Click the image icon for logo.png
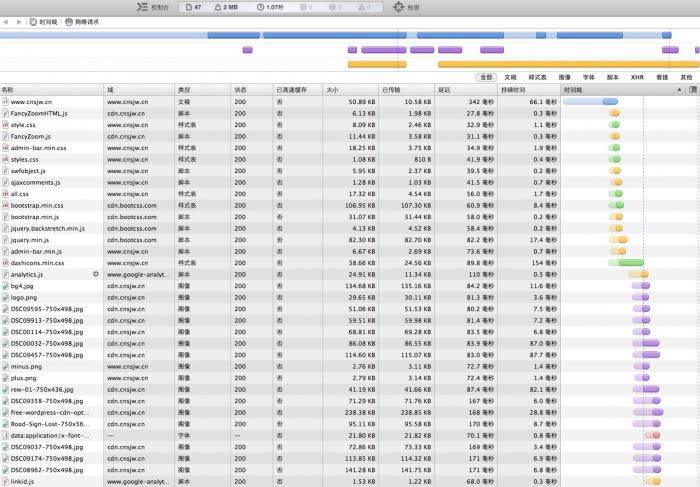The image size is (700, 487). 5,297
